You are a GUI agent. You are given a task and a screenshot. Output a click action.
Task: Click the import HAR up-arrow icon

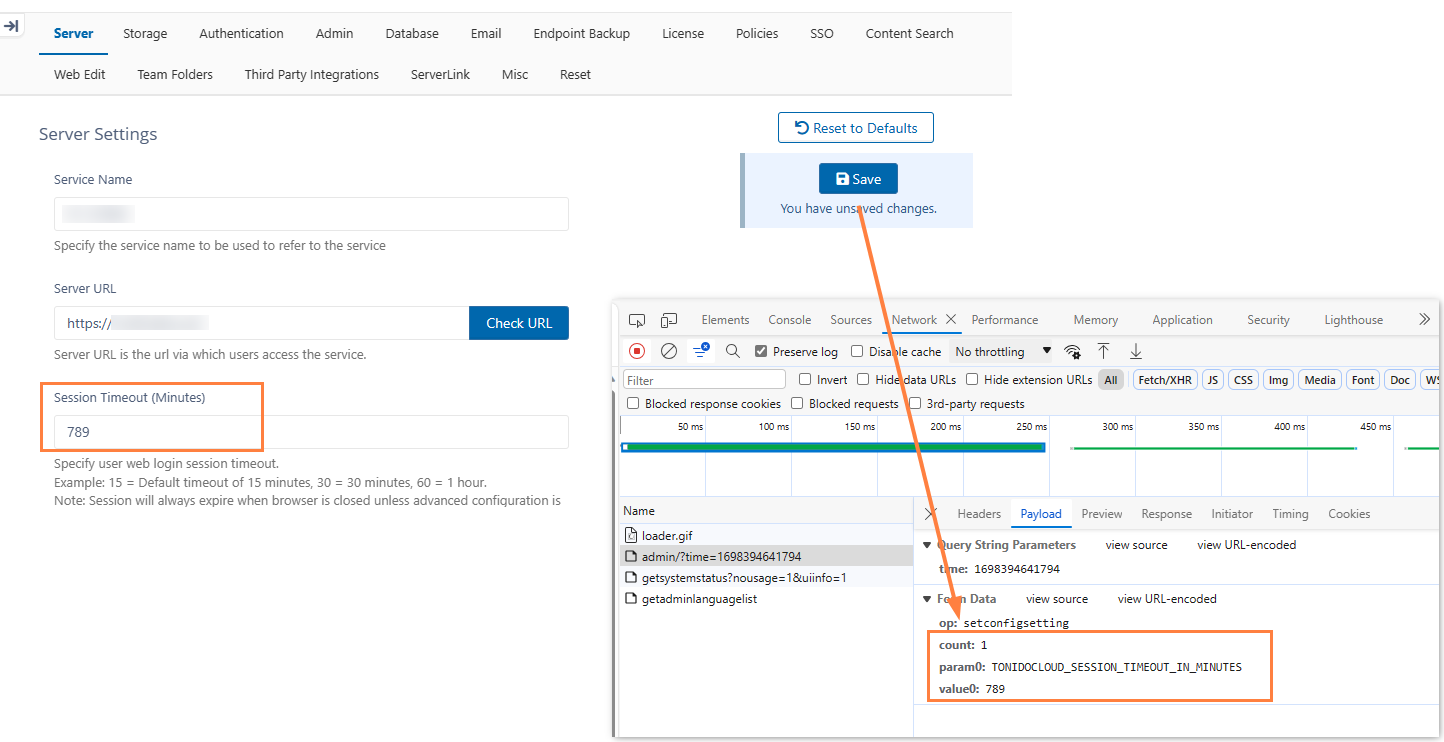pyautogui.click(x=1104, y=351)
